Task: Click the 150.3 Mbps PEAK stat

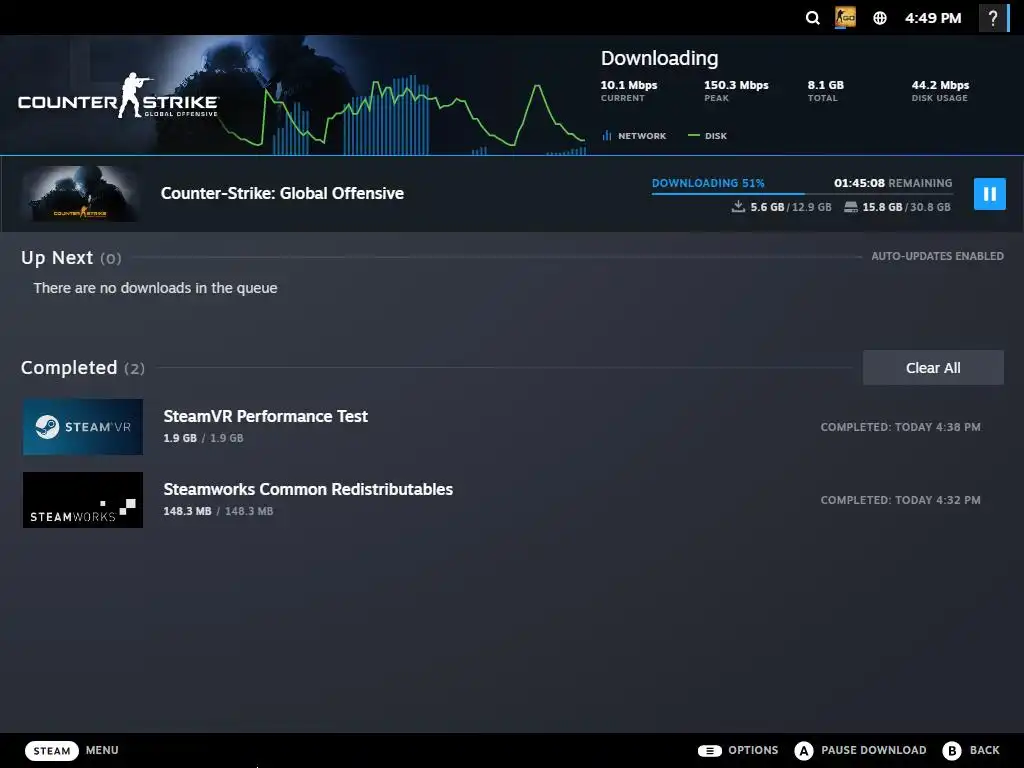Action: [736, 91]
